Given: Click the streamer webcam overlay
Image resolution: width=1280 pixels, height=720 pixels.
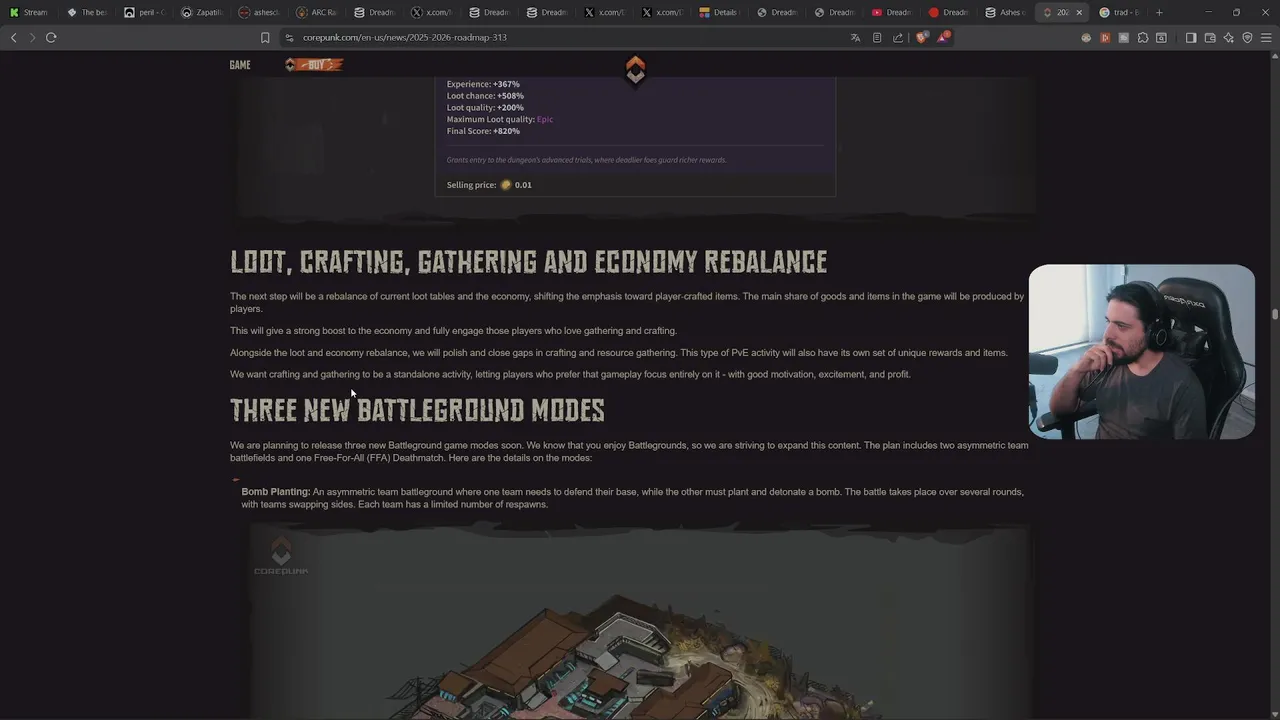Looking at the screenshot, I should pos(1142,352).
